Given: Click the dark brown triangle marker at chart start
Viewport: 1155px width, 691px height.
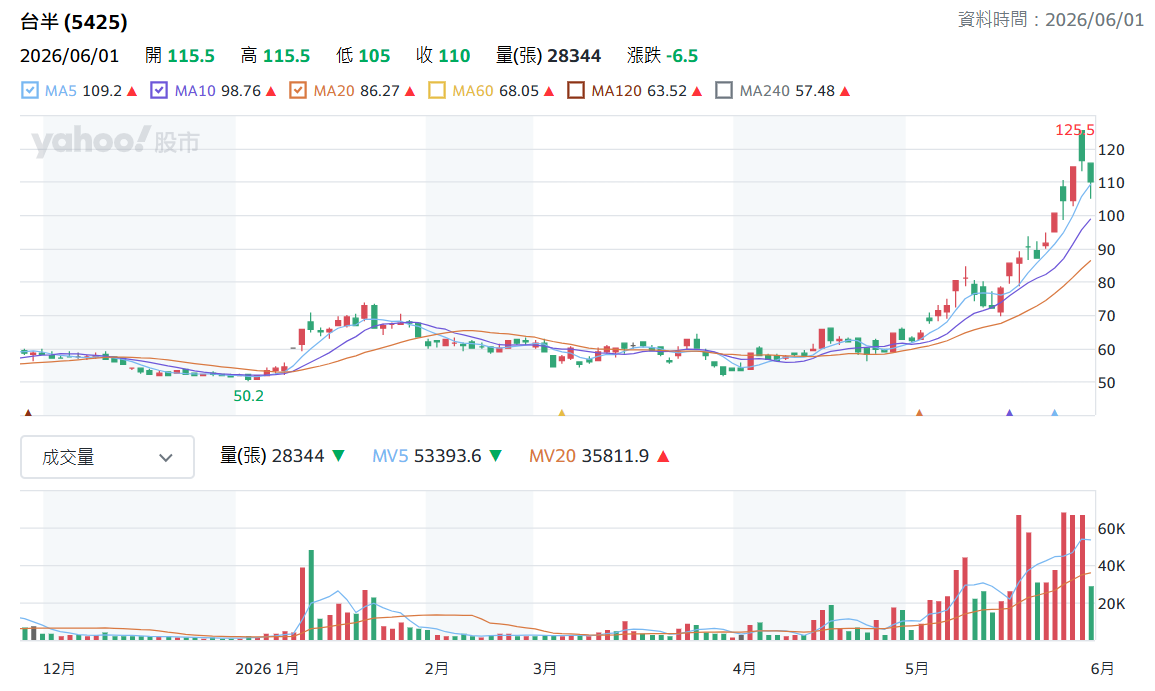Looking at the screenshot, I should (28, 413).
